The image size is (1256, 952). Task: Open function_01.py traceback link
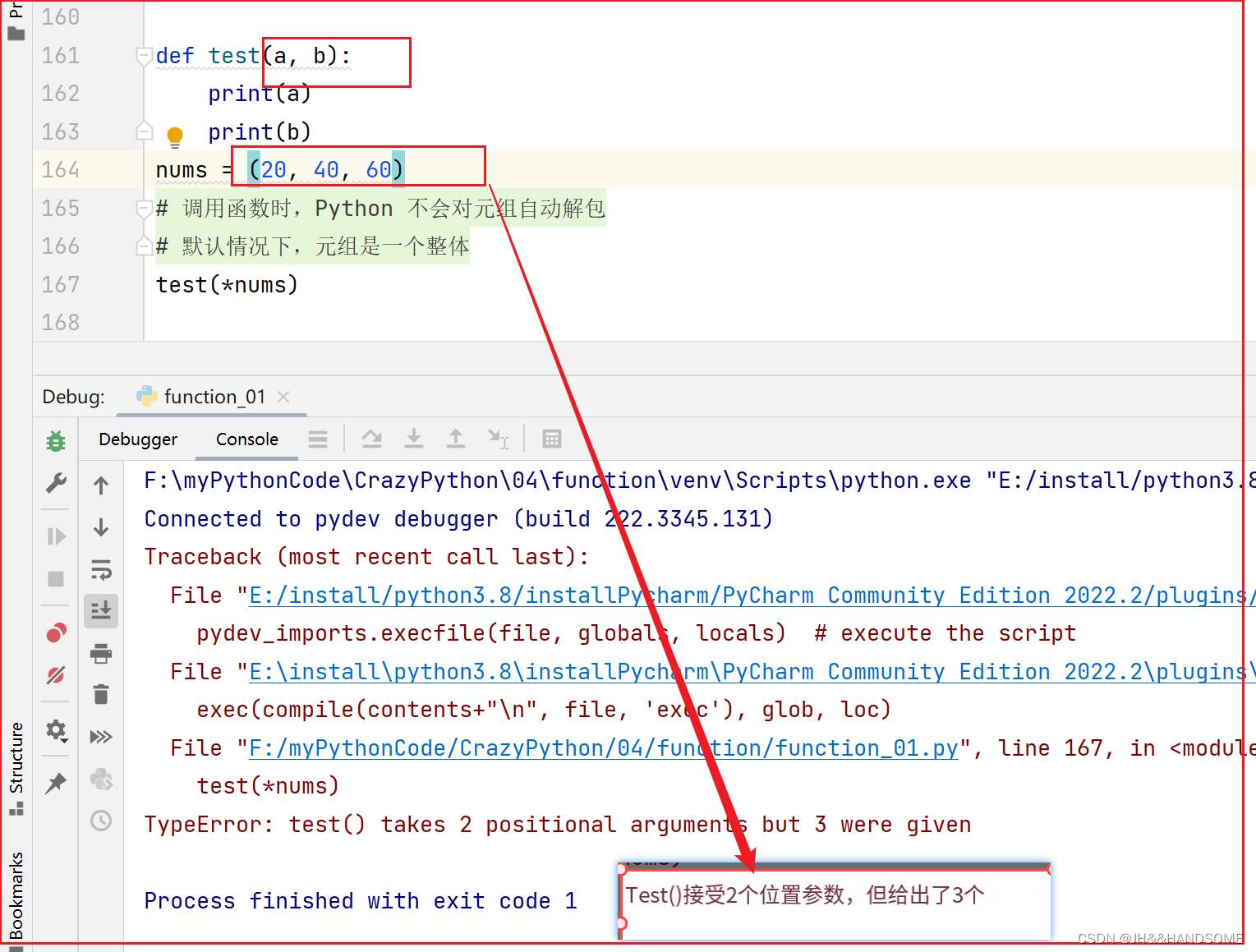pos(604,748)
